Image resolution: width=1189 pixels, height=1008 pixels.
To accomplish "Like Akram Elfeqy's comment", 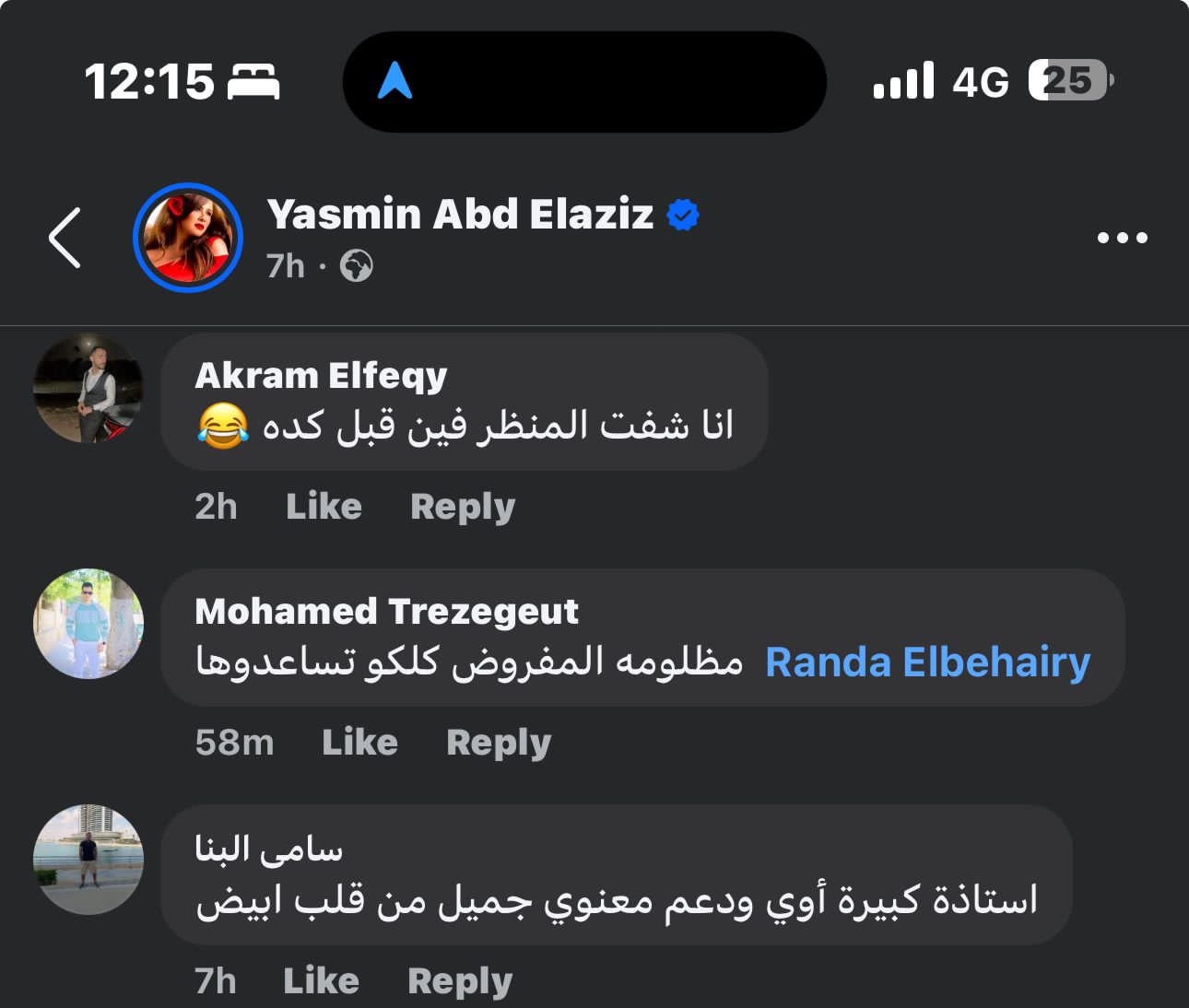I will pyautogui.click(x=324, y=506).
